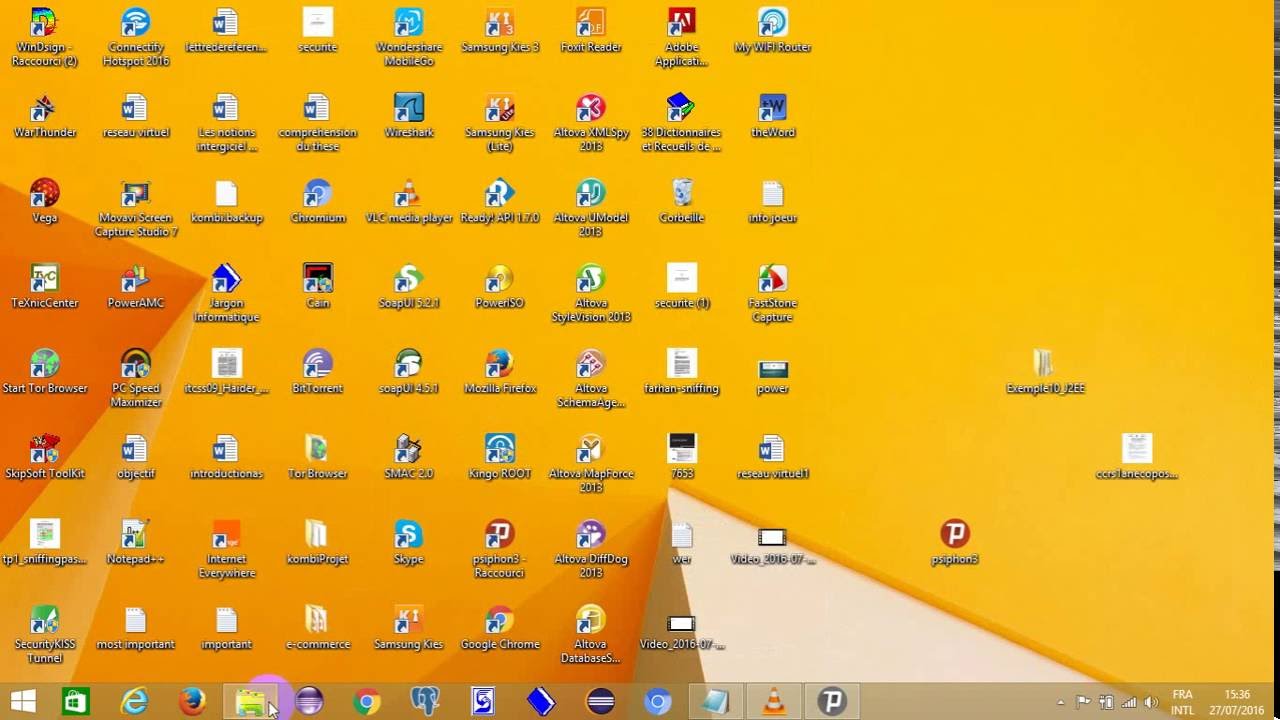Viewport: 1280px width, 720px height.
Task: Select the Foxit Reader desktop icon
Action: pos(590,30)
